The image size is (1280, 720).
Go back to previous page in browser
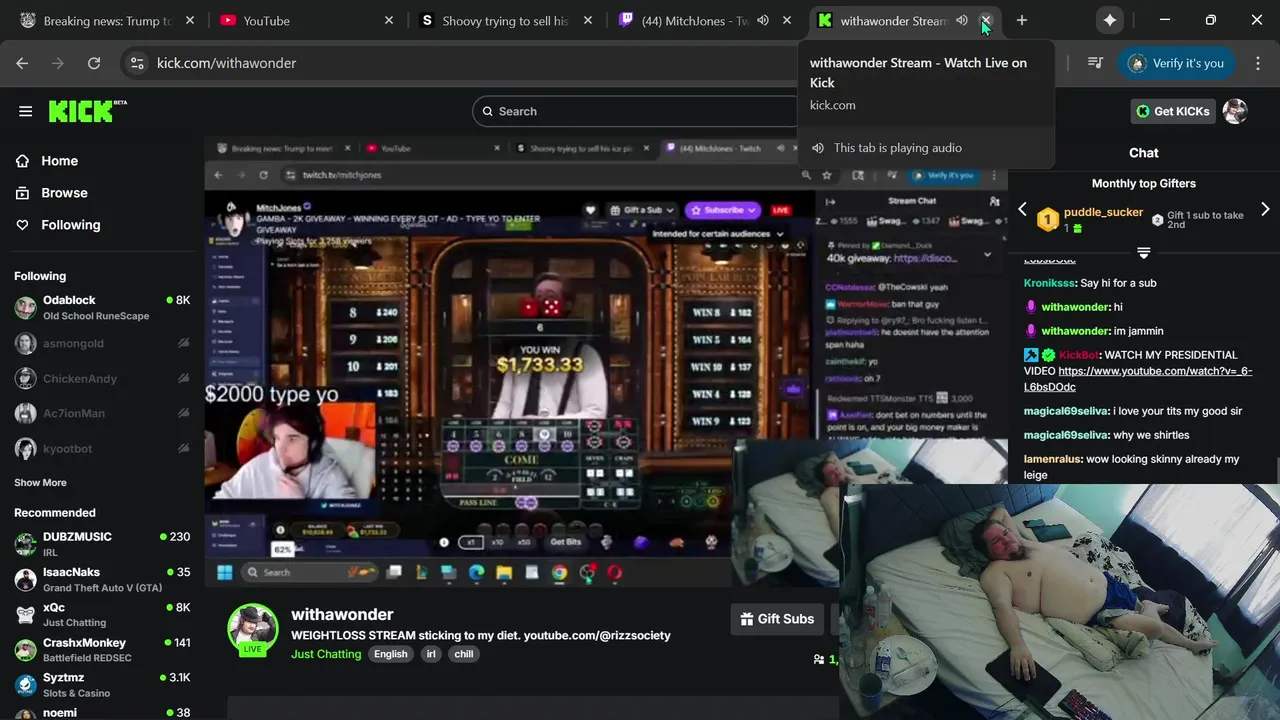pyautogui.click(x=22, y=63)
